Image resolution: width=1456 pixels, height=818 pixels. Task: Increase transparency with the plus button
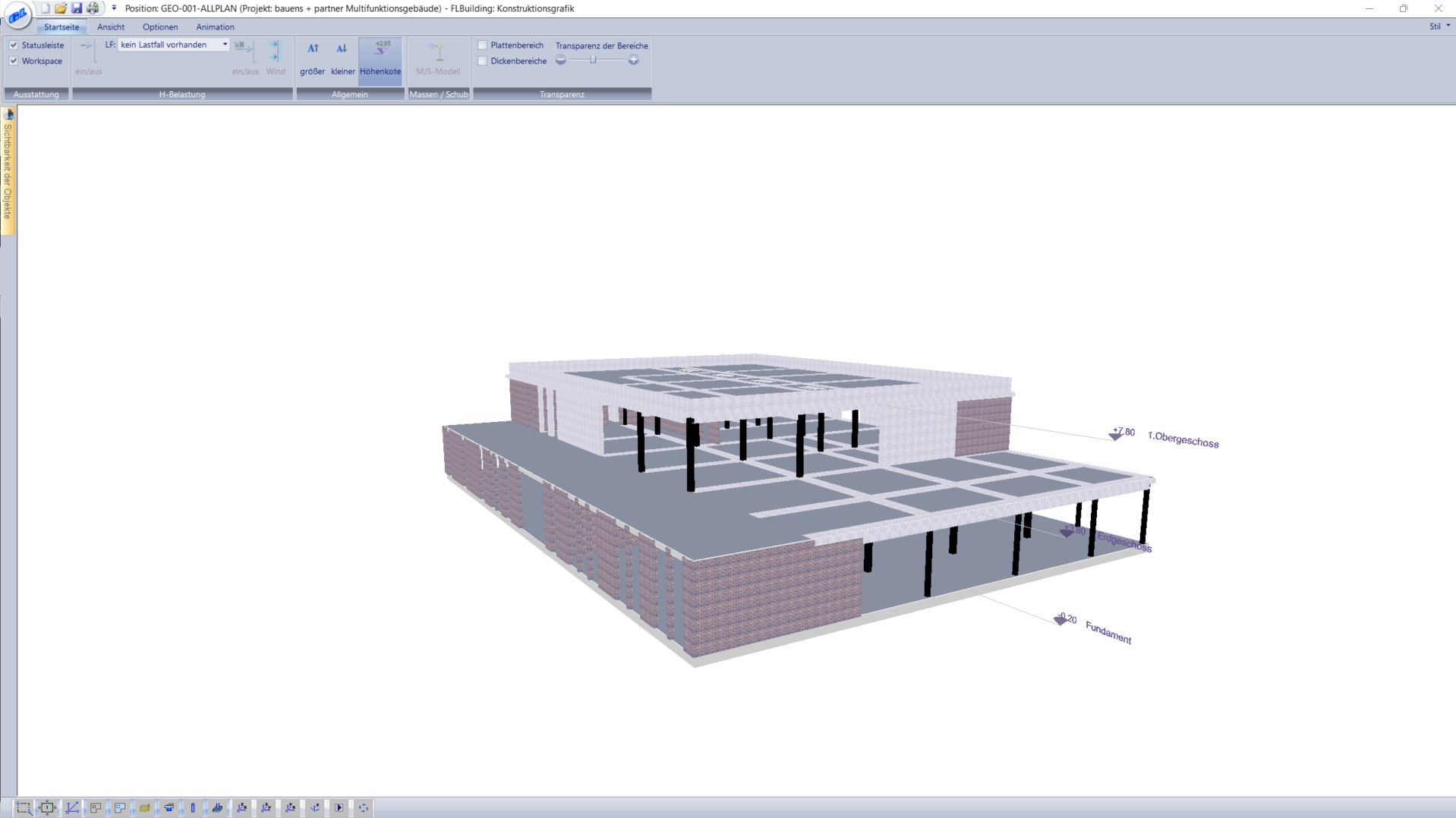point(633,60)
